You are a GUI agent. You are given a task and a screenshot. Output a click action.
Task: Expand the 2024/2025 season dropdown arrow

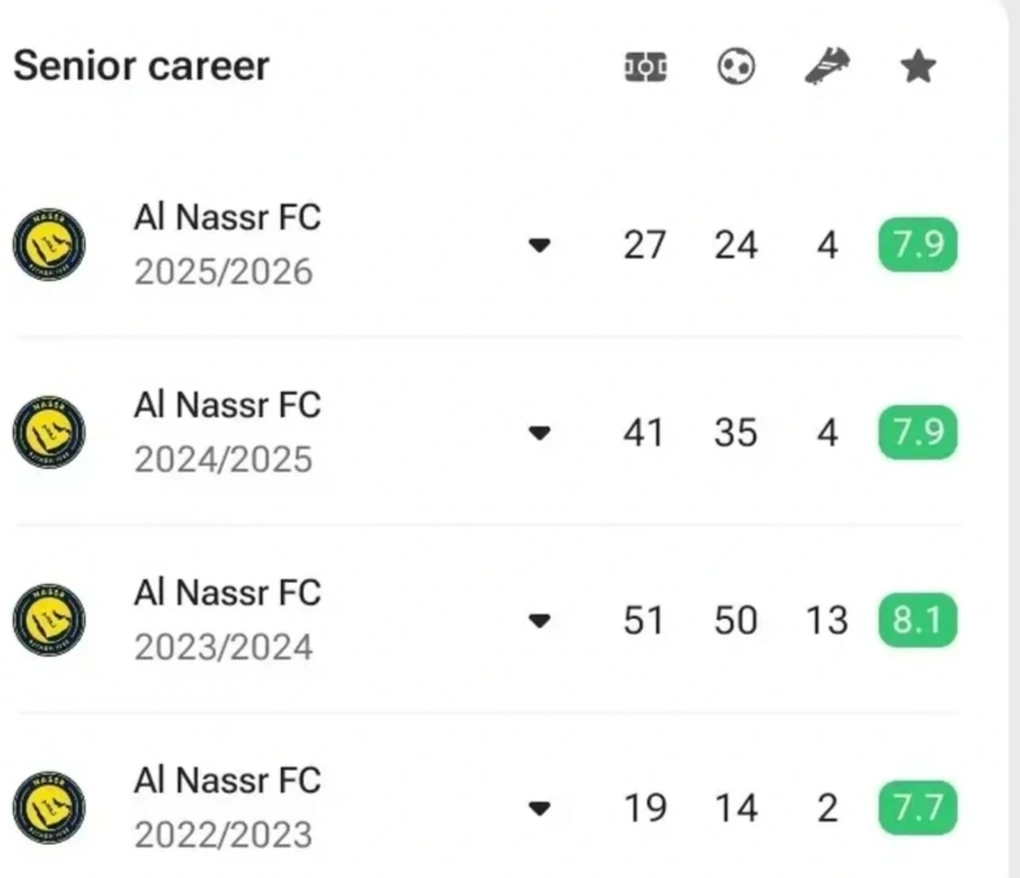(x=540, y=433)
